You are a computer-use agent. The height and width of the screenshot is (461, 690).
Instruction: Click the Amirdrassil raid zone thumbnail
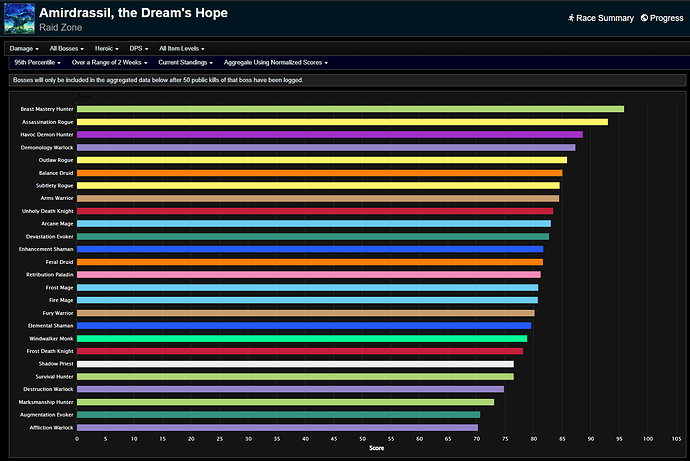[x=18, y=18]
